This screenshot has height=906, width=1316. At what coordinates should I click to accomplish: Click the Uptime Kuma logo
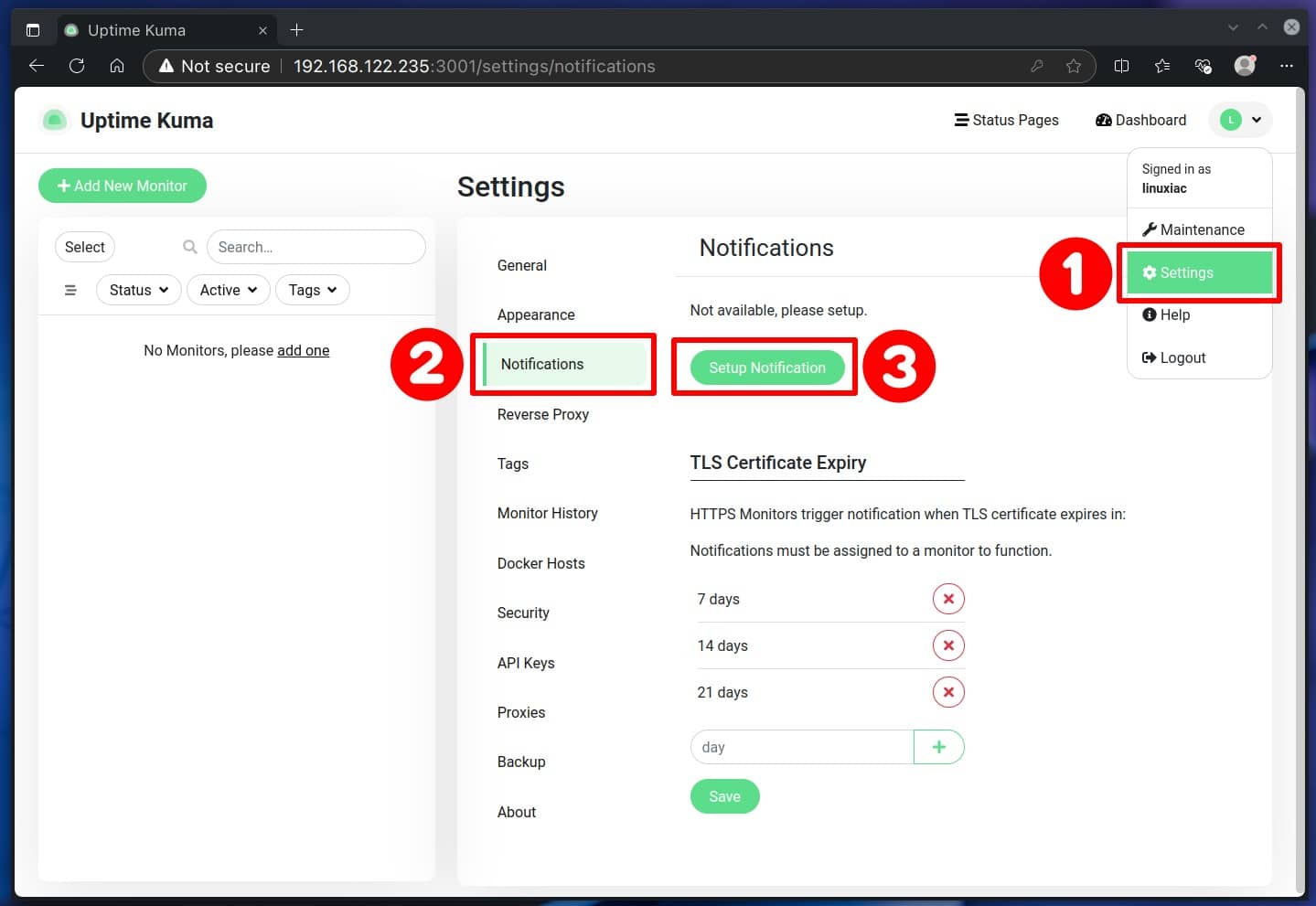point(126,120)
